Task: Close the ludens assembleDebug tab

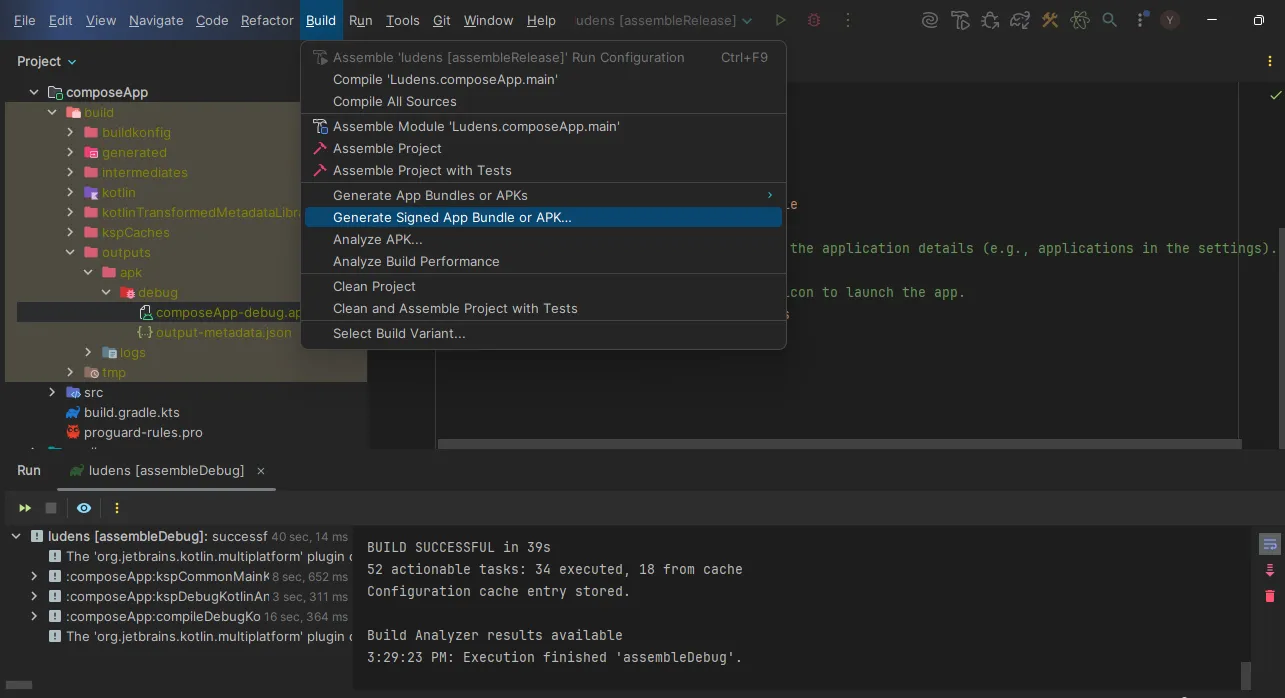Action: pyautogui.click(x=262, y=471)
